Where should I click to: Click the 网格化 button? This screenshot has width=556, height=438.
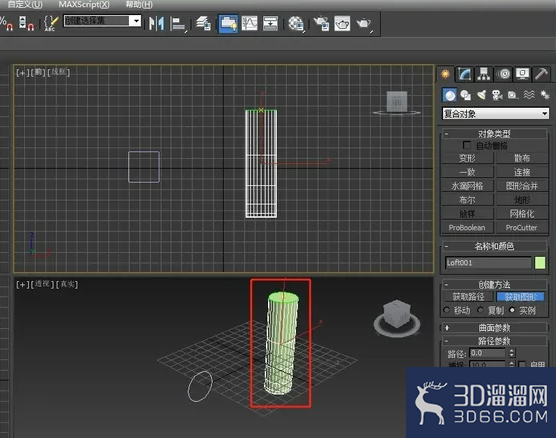tap(522, 214)
